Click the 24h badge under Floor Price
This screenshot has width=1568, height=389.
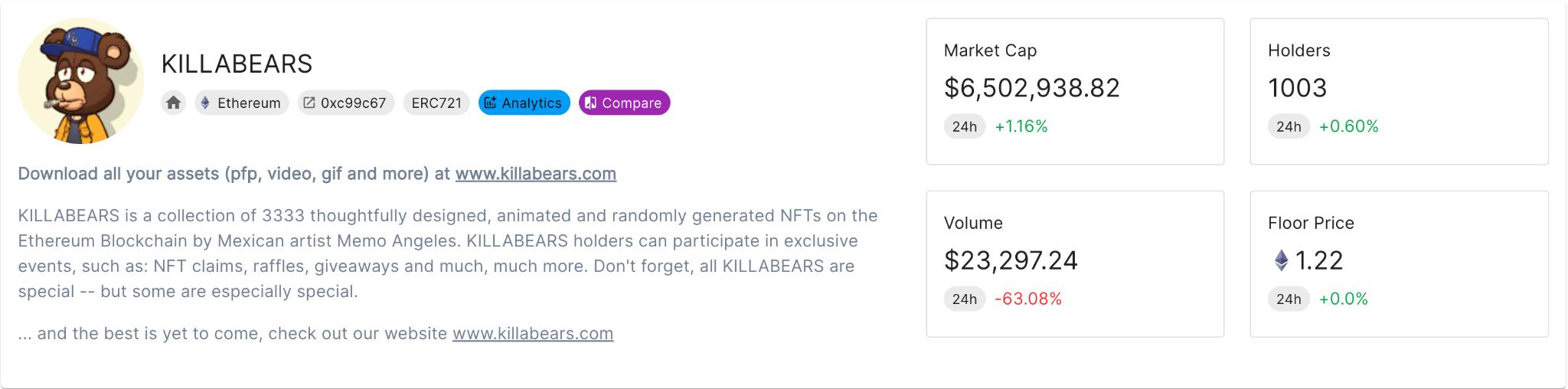click(1289, 299)
